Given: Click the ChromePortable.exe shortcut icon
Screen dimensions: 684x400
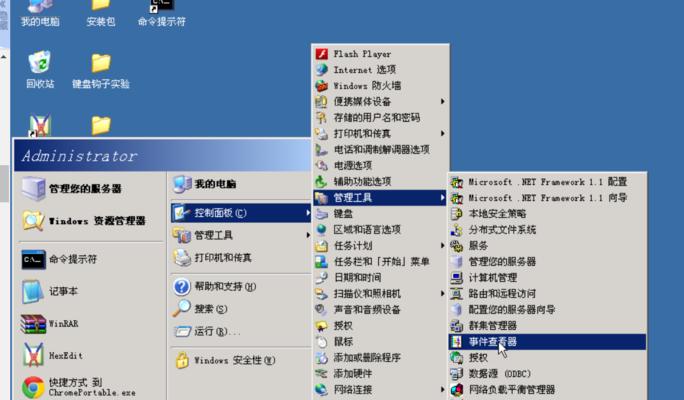Looking at the screenshot, I should pyautogui.click(x=33, y=387).
